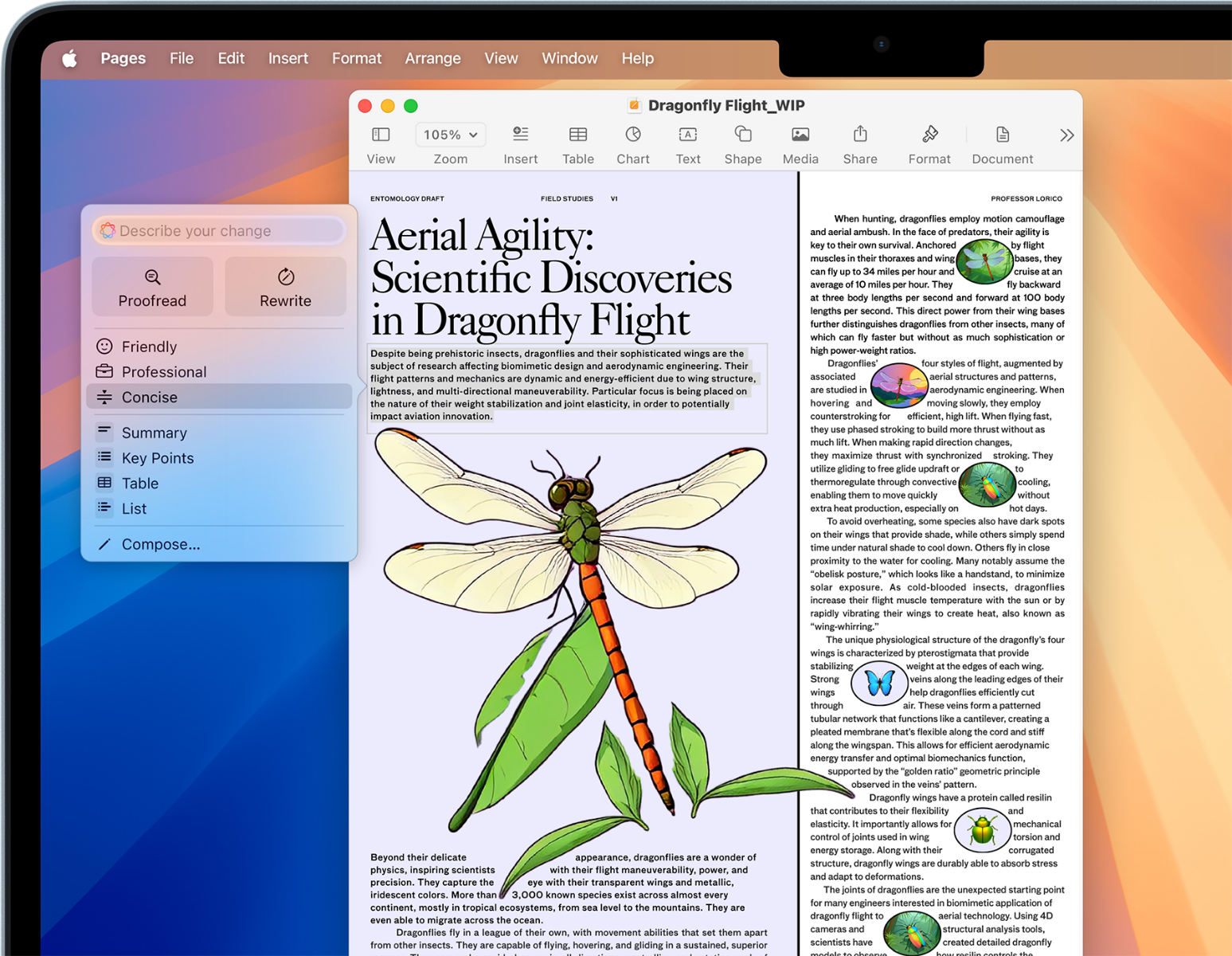
Task: Toggle the Document inspector panel
Action: tap(1002, 135)
